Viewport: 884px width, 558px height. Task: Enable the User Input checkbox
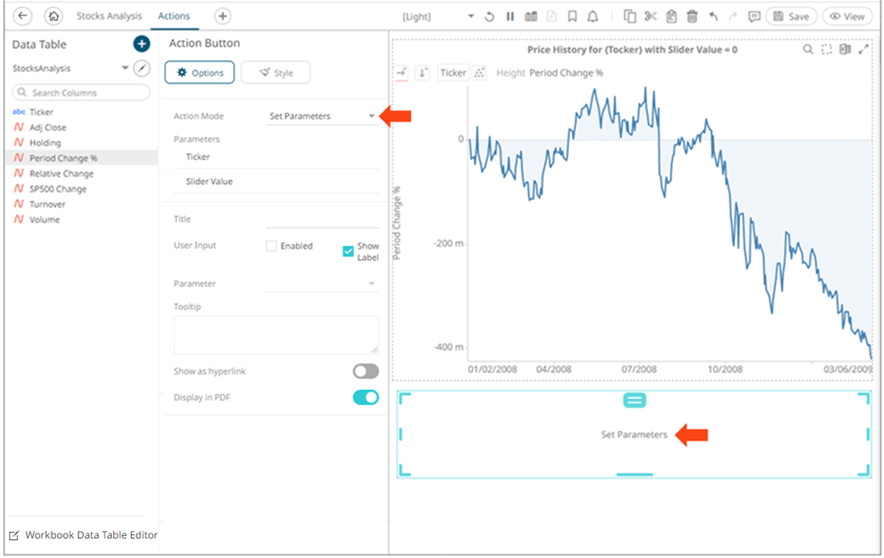tap(272, 246)
